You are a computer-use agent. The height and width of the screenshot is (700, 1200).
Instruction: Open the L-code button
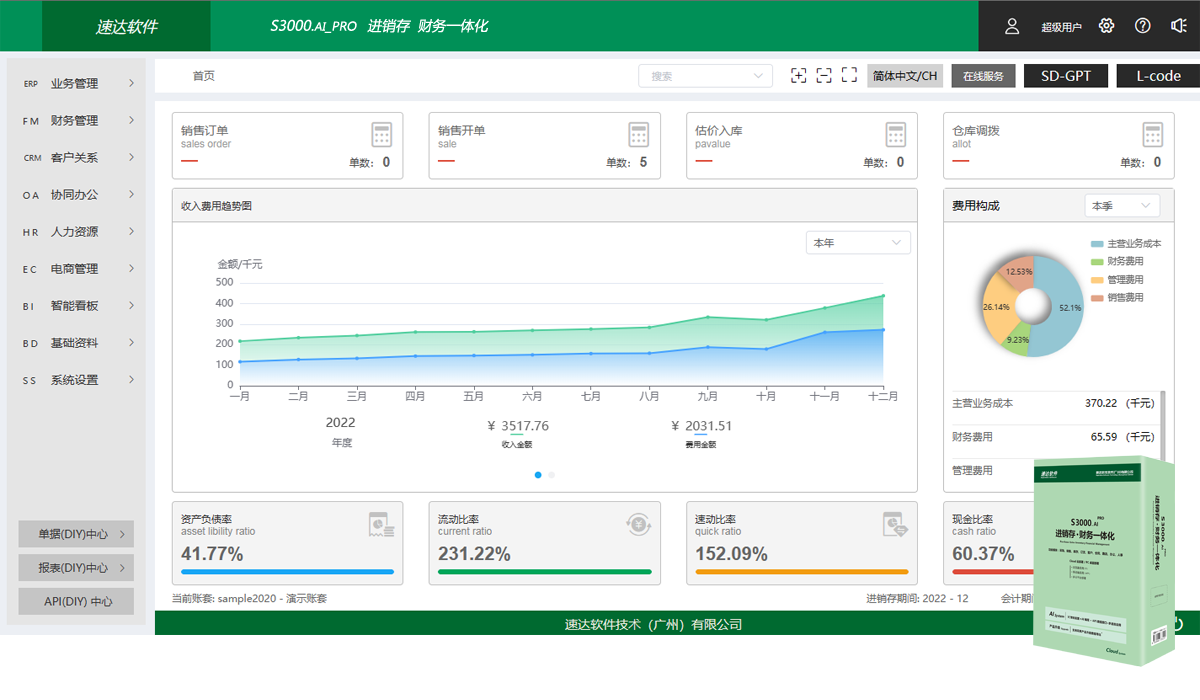pyautogui.click(x=1158, y=76)
